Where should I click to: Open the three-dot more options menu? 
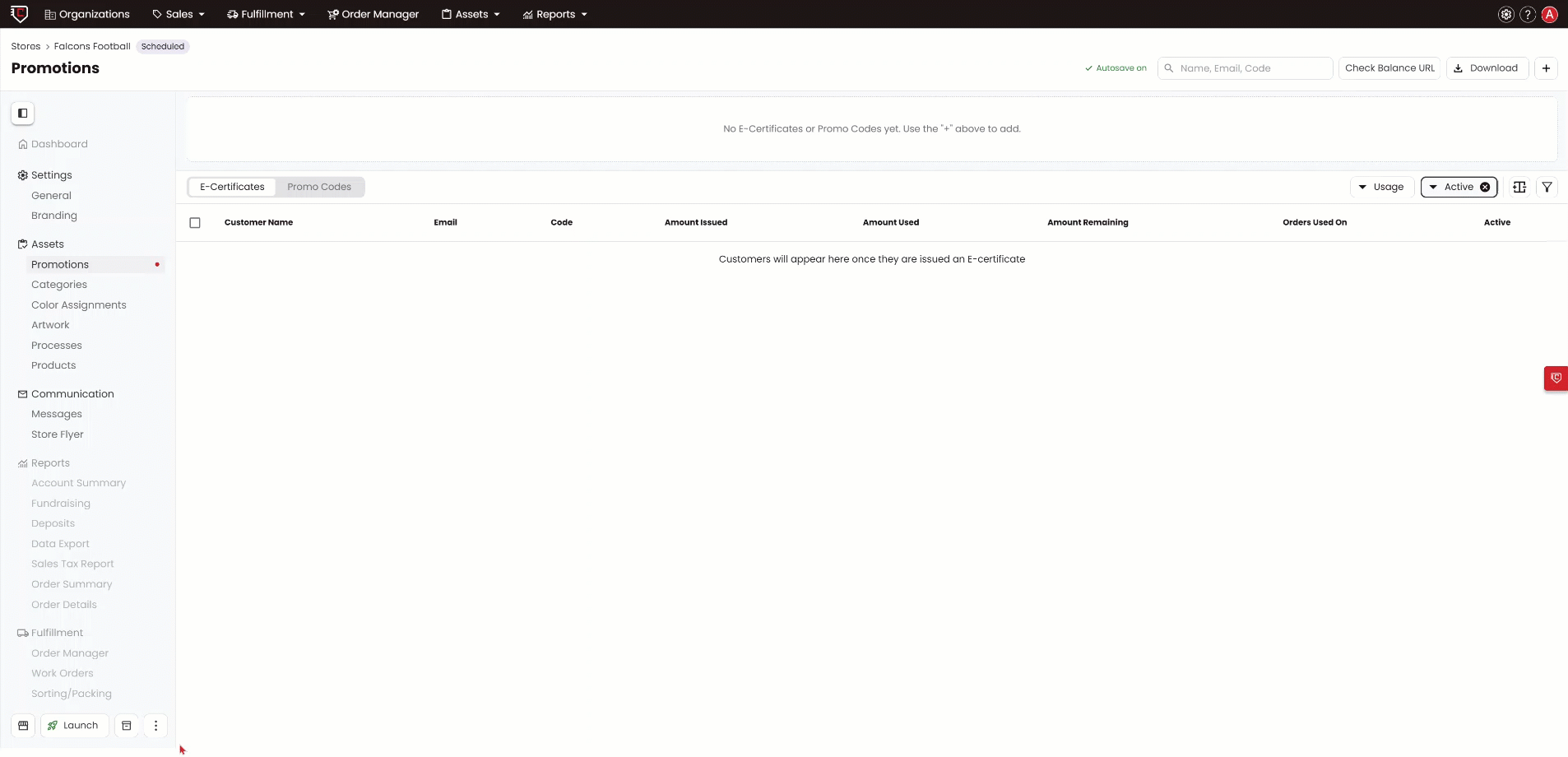click(155, 726)
